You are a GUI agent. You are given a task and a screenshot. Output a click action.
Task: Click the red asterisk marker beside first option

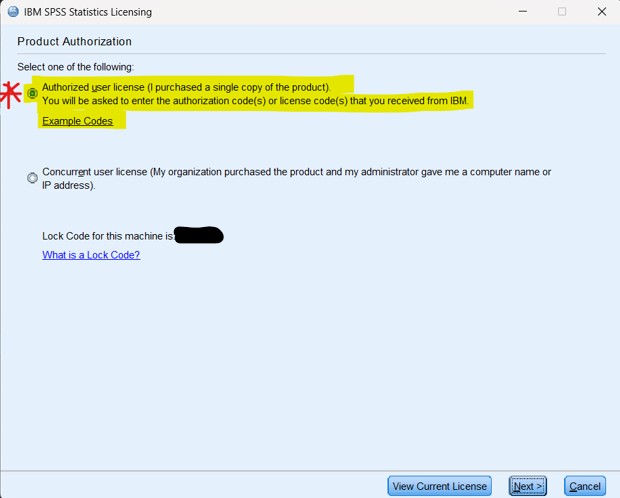[11, 94]
